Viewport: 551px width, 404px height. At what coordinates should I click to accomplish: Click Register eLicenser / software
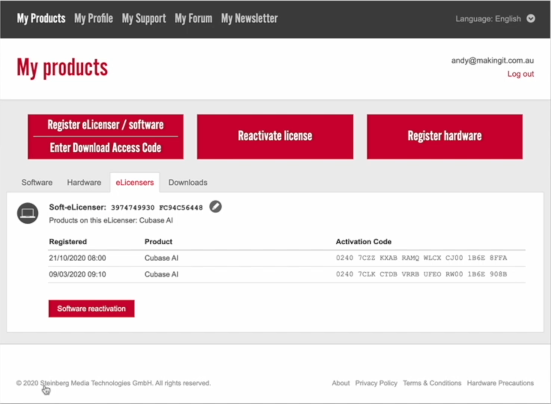click(x=105, y=125)
